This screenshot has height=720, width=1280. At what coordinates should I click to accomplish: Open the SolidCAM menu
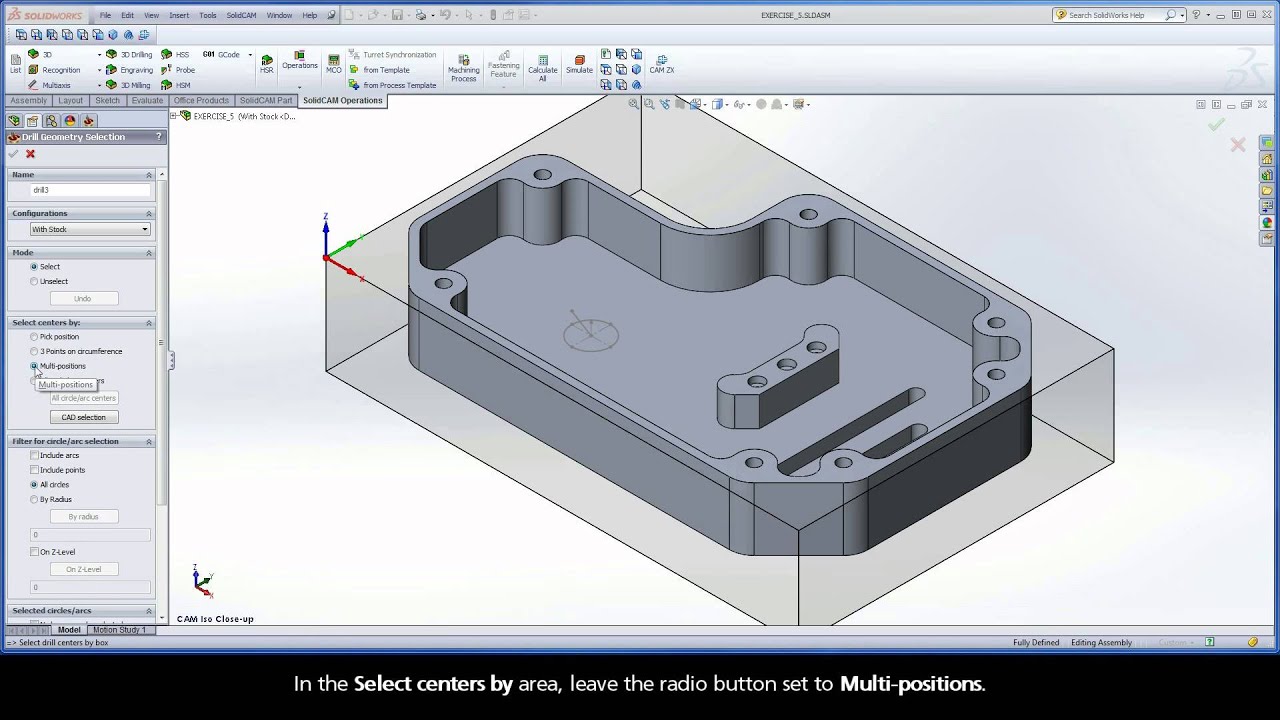click(x=240, y=15)
